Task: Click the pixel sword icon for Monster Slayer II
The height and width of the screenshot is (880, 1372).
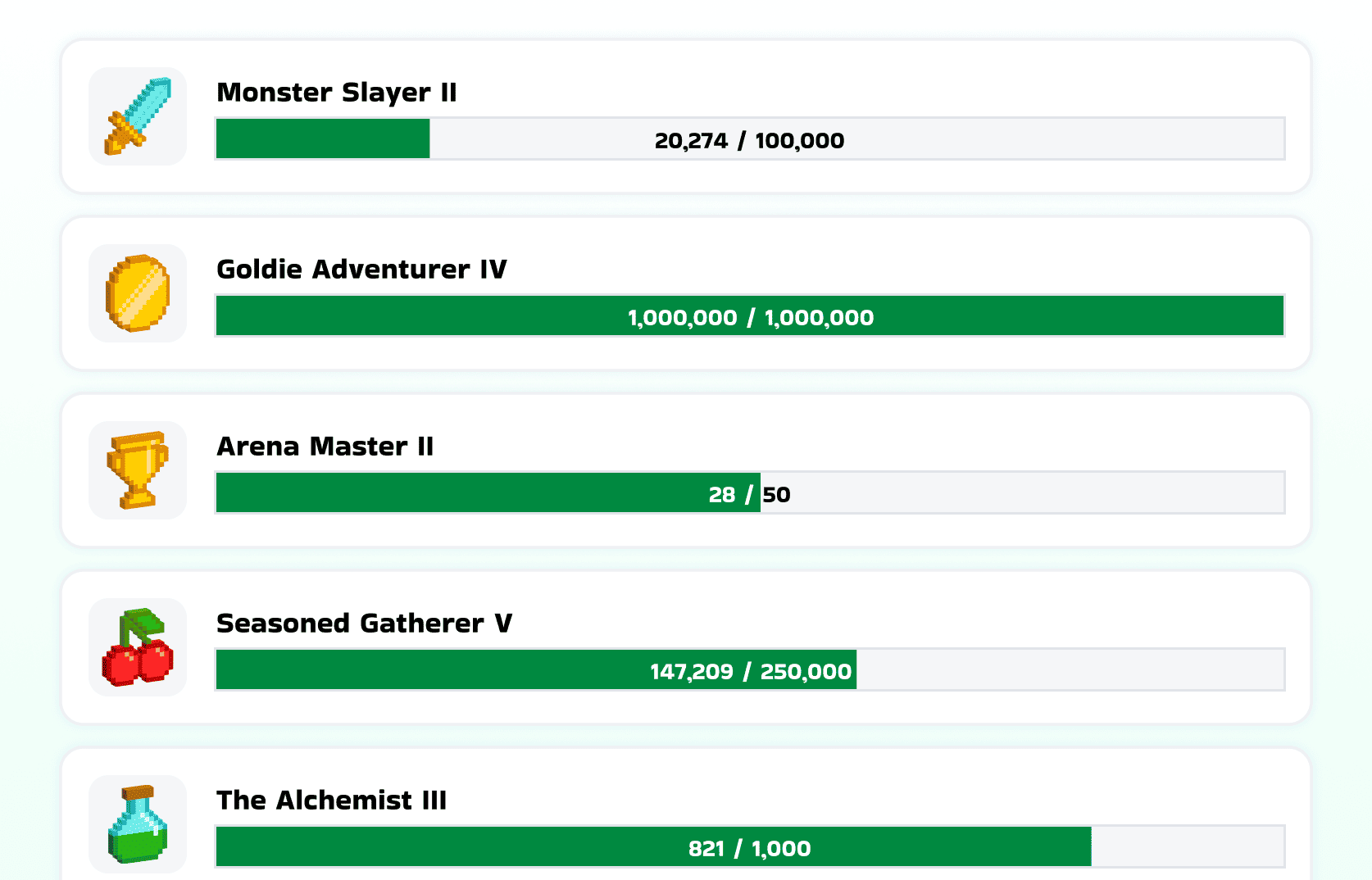Action: point(137,116)
